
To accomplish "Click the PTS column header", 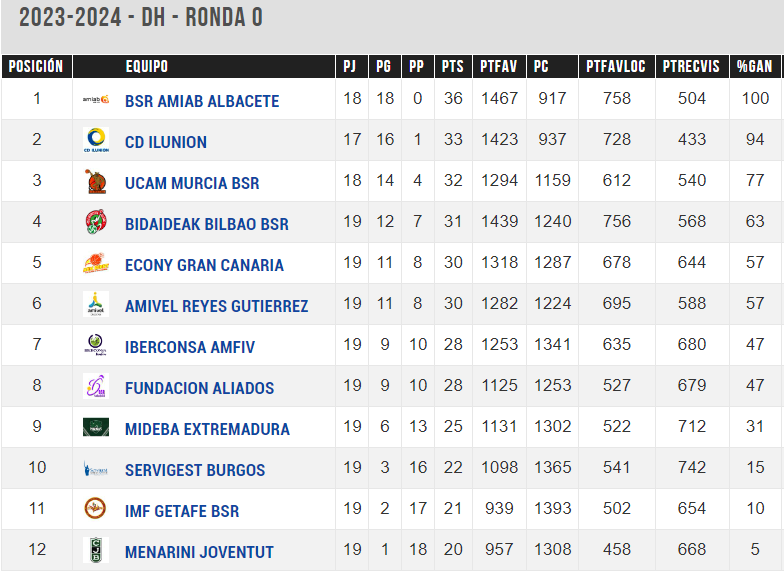I will click(453, 66).
